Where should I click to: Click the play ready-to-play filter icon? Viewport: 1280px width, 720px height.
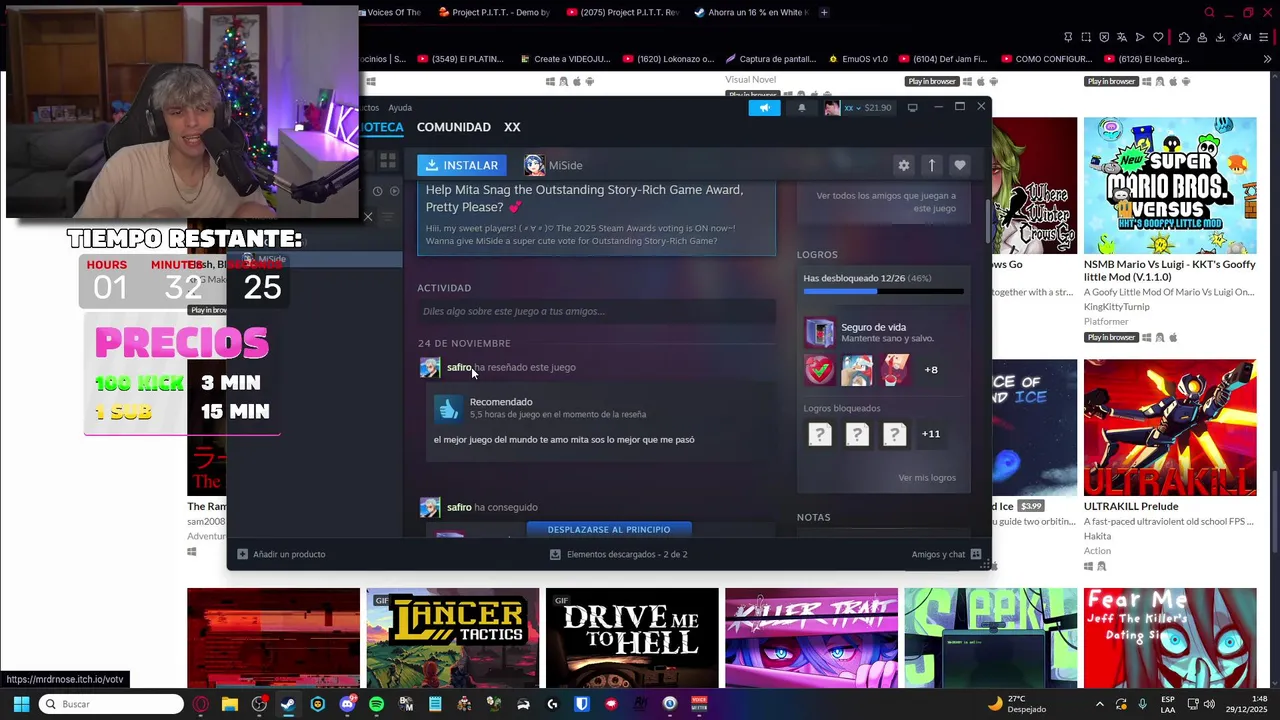(x=395, y=191)
